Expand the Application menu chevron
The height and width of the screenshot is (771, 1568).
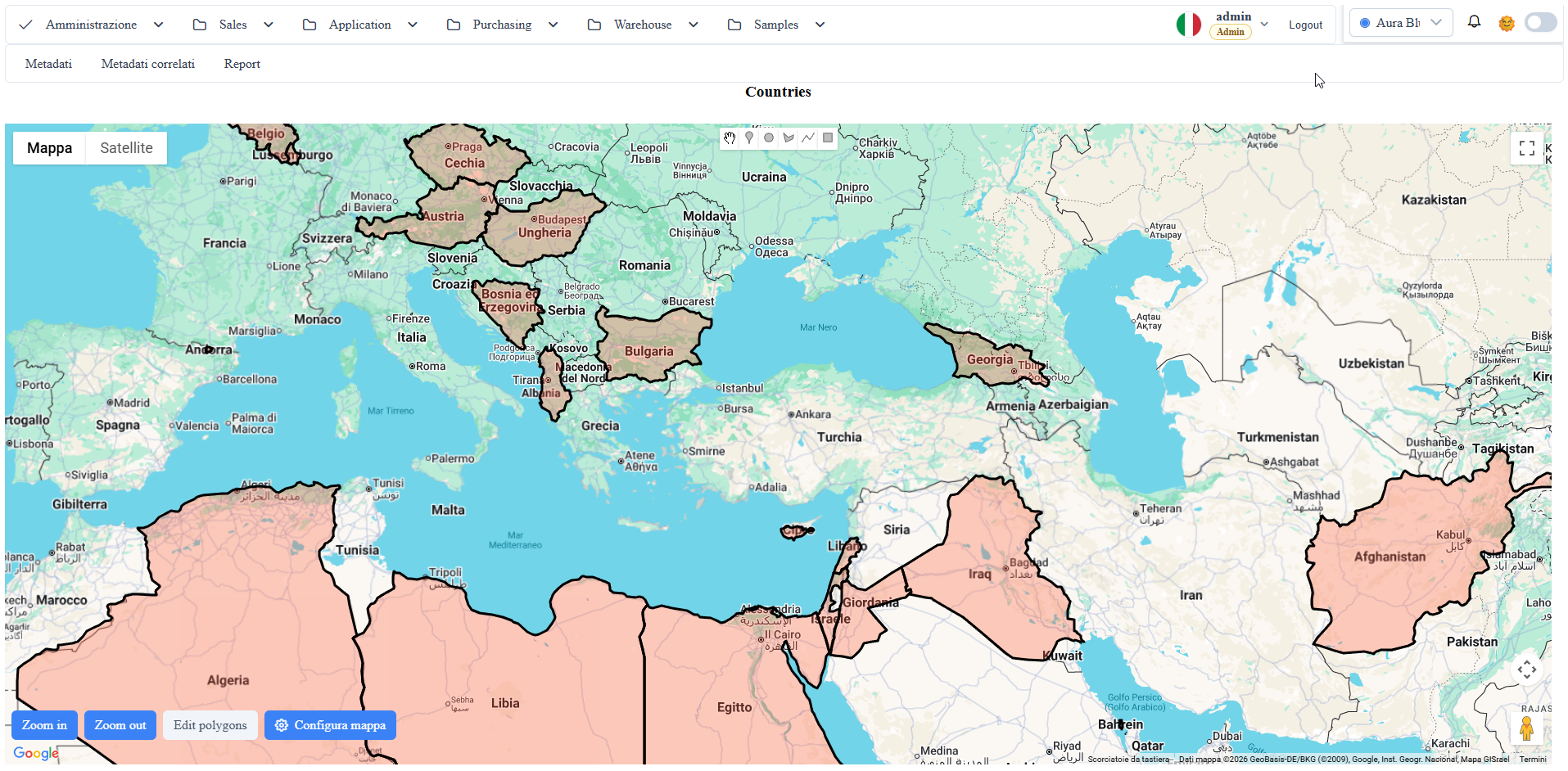[x=413, y=25]
